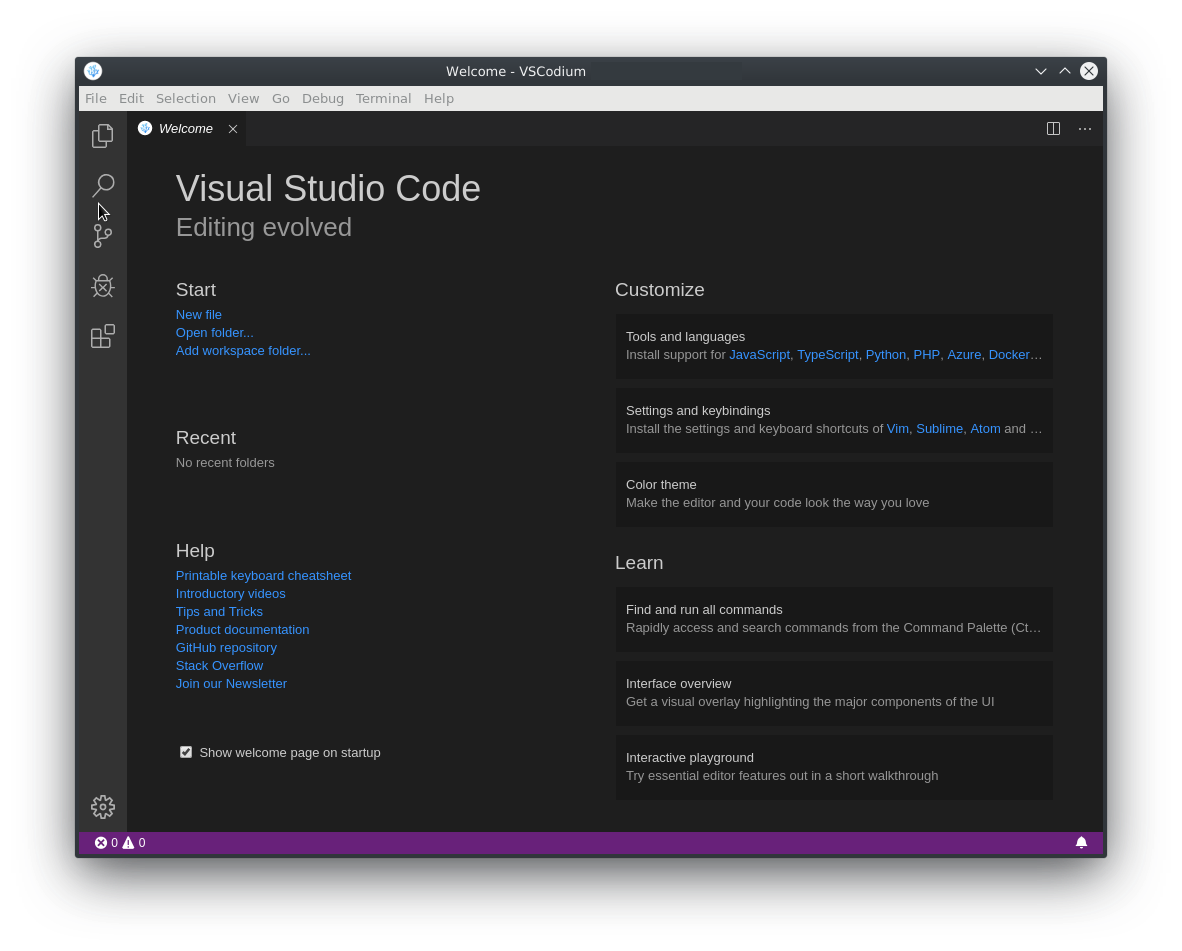The image size is (1182, 951).
Task: Open the Help menu
Action: [439, 98]
